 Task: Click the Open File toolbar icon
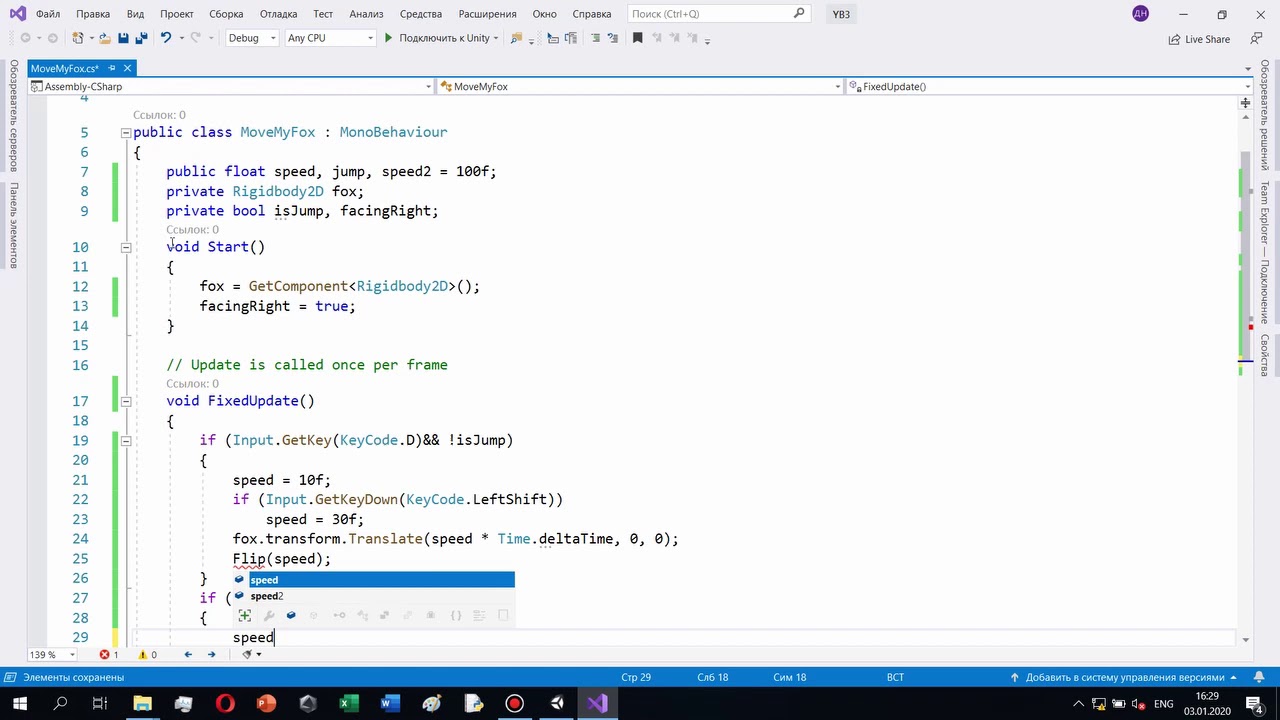103,38
